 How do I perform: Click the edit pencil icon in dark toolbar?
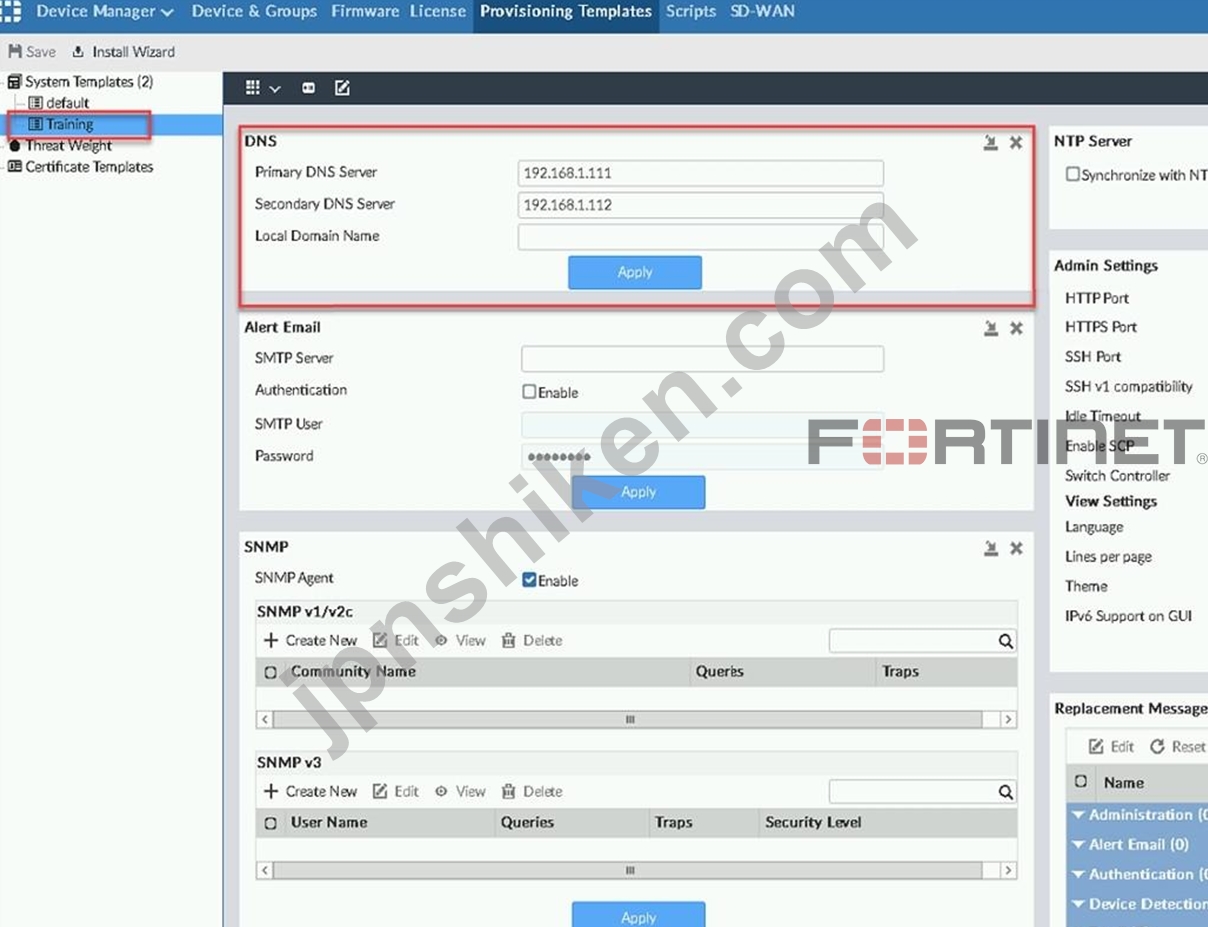click(342, 88)
